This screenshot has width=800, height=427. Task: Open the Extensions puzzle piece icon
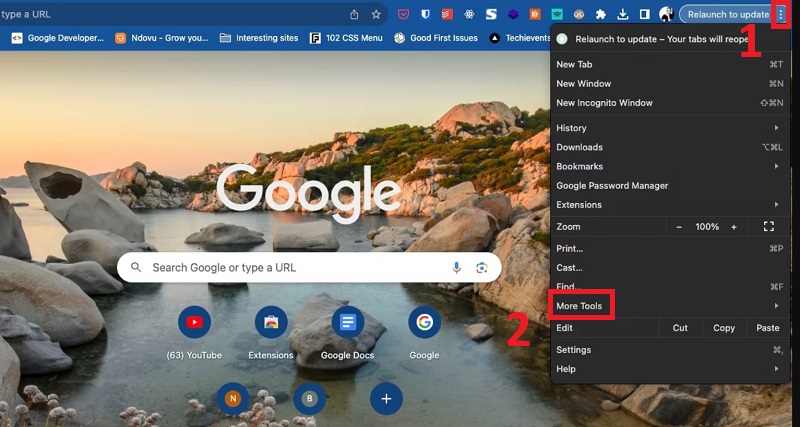point(601,14)
